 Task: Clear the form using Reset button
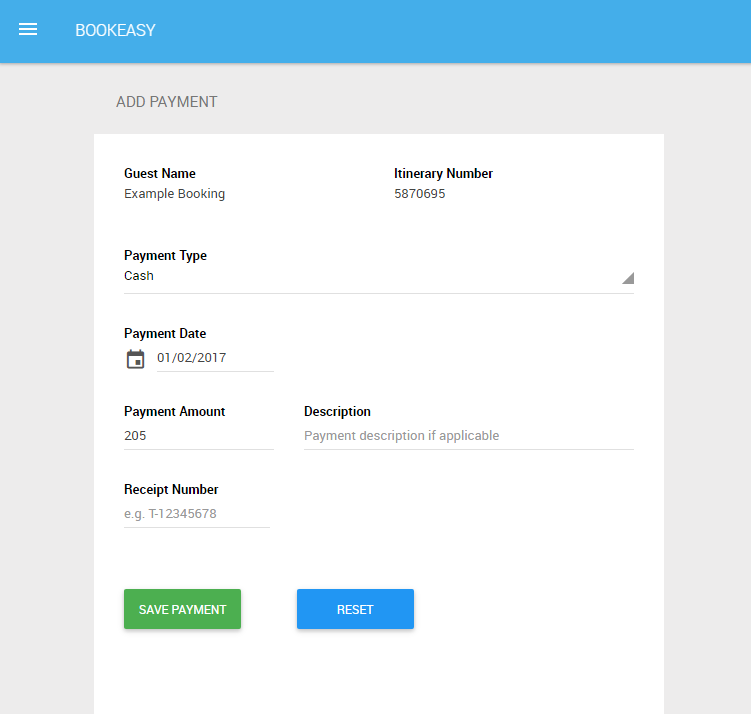[x=355, y=609]
